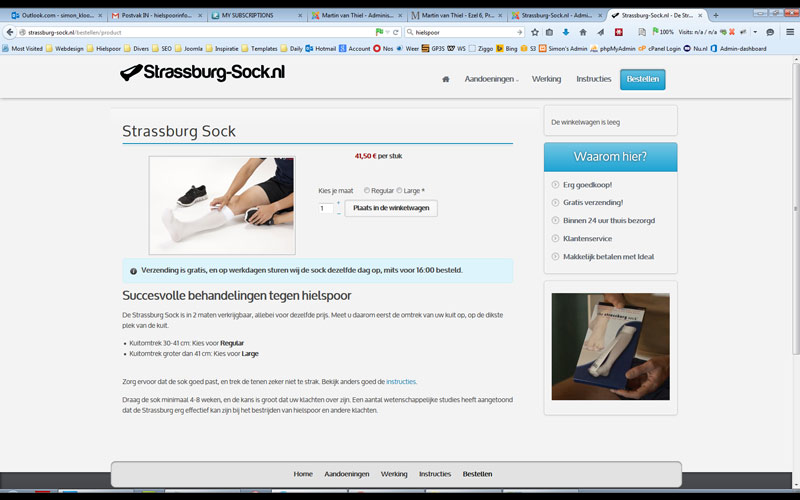Open the Hielspoor bookmarks folder
Viewport: 800px width, 500px height.
pos(104,48)
